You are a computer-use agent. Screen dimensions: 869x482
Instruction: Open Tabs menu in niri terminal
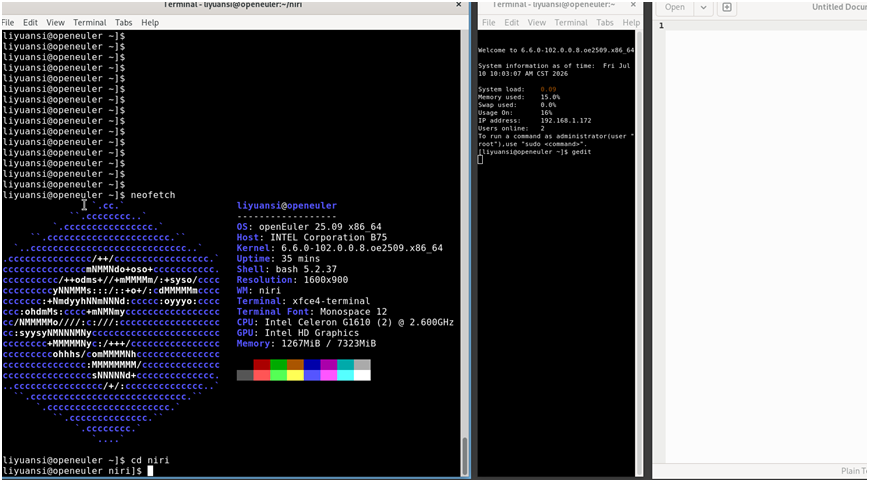(x=124, y=23)
